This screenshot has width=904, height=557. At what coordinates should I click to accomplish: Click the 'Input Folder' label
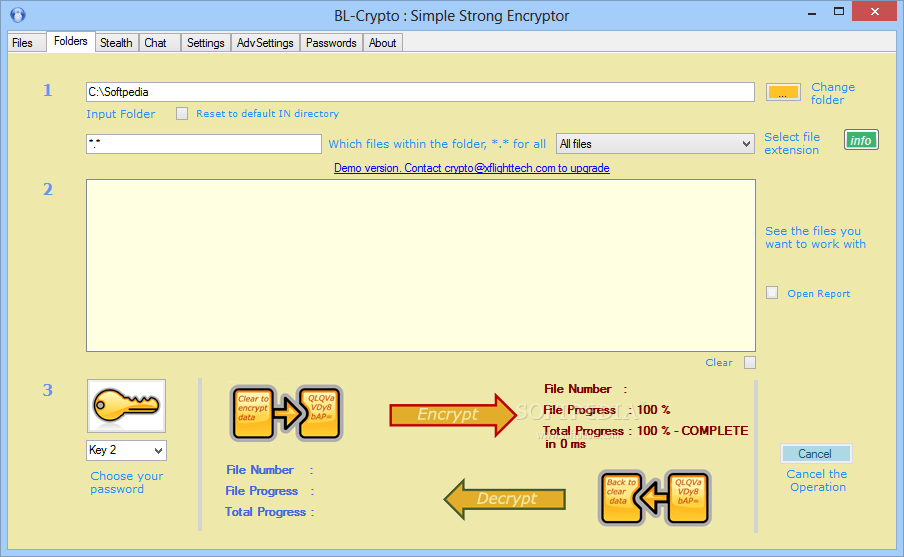pos(120,114)
